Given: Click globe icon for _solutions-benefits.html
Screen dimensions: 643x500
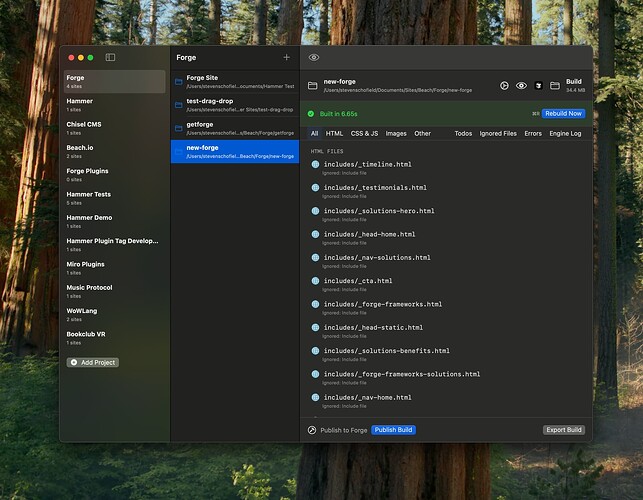Looking at the screenshot, I should click(x=315, y=351).
